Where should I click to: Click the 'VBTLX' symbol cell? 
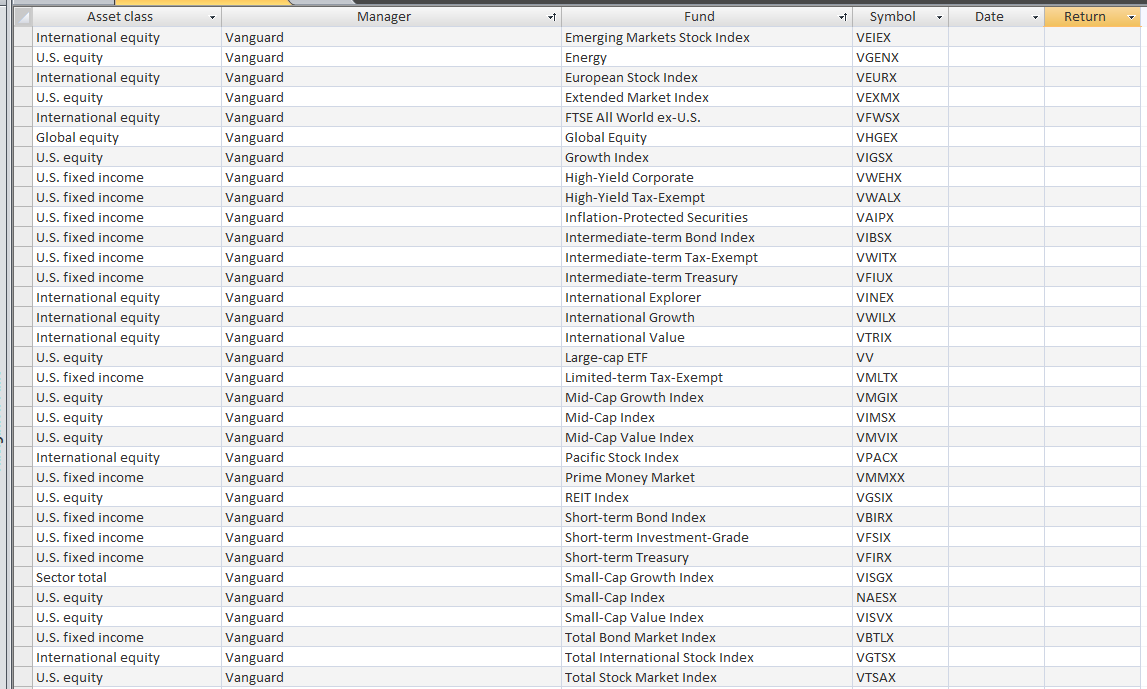[900, 637]
